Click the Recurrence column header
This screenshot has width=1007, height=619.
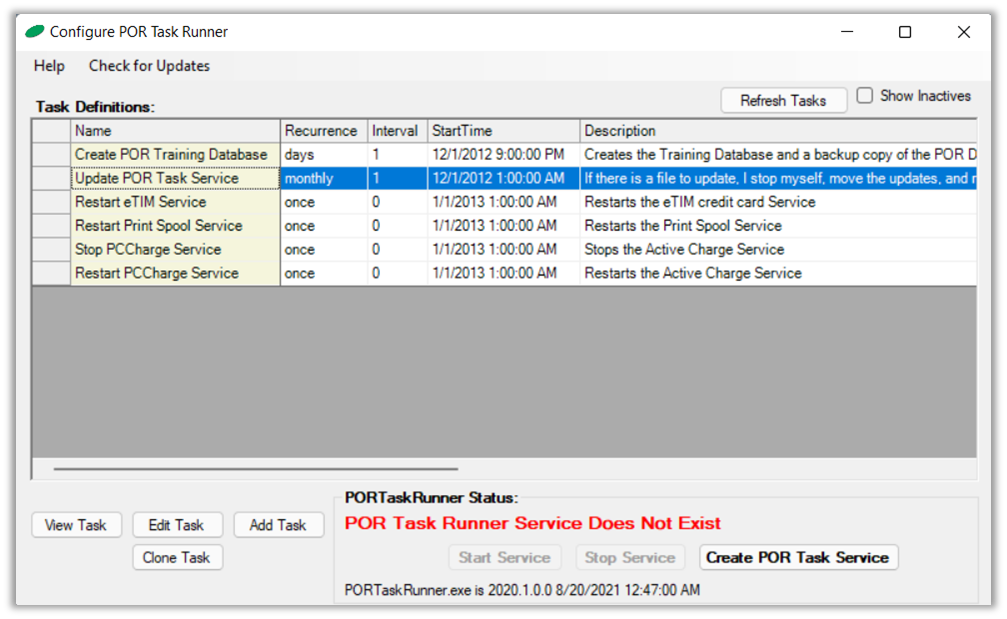click(x=321, y=131)
